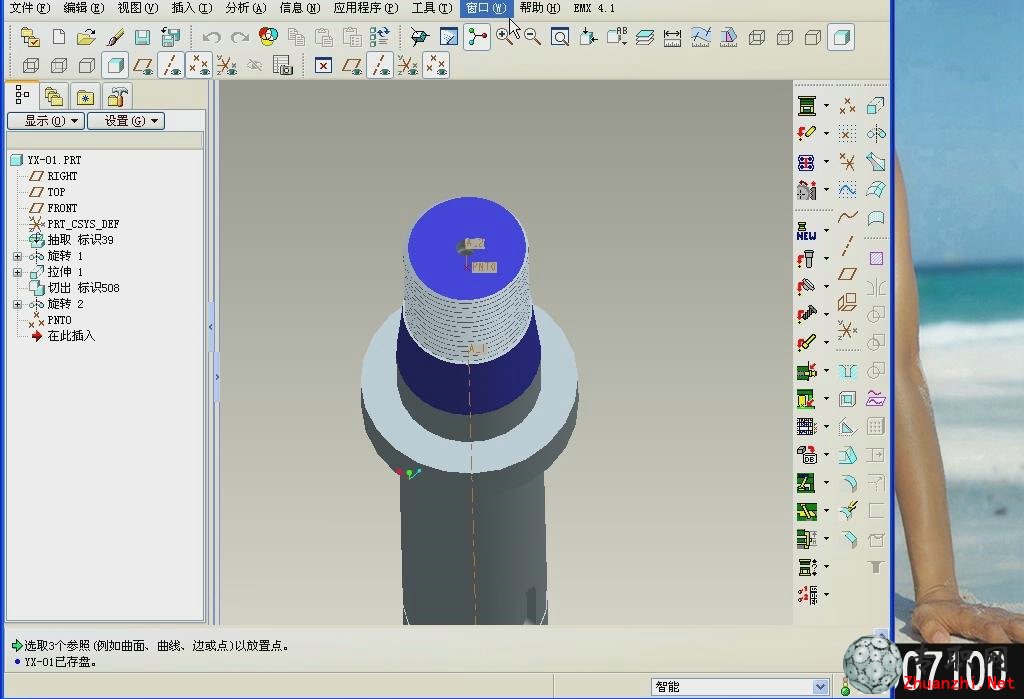Select the datum plane creation tool
This screenshot has height=699, width=1024.
coord(847,274)
